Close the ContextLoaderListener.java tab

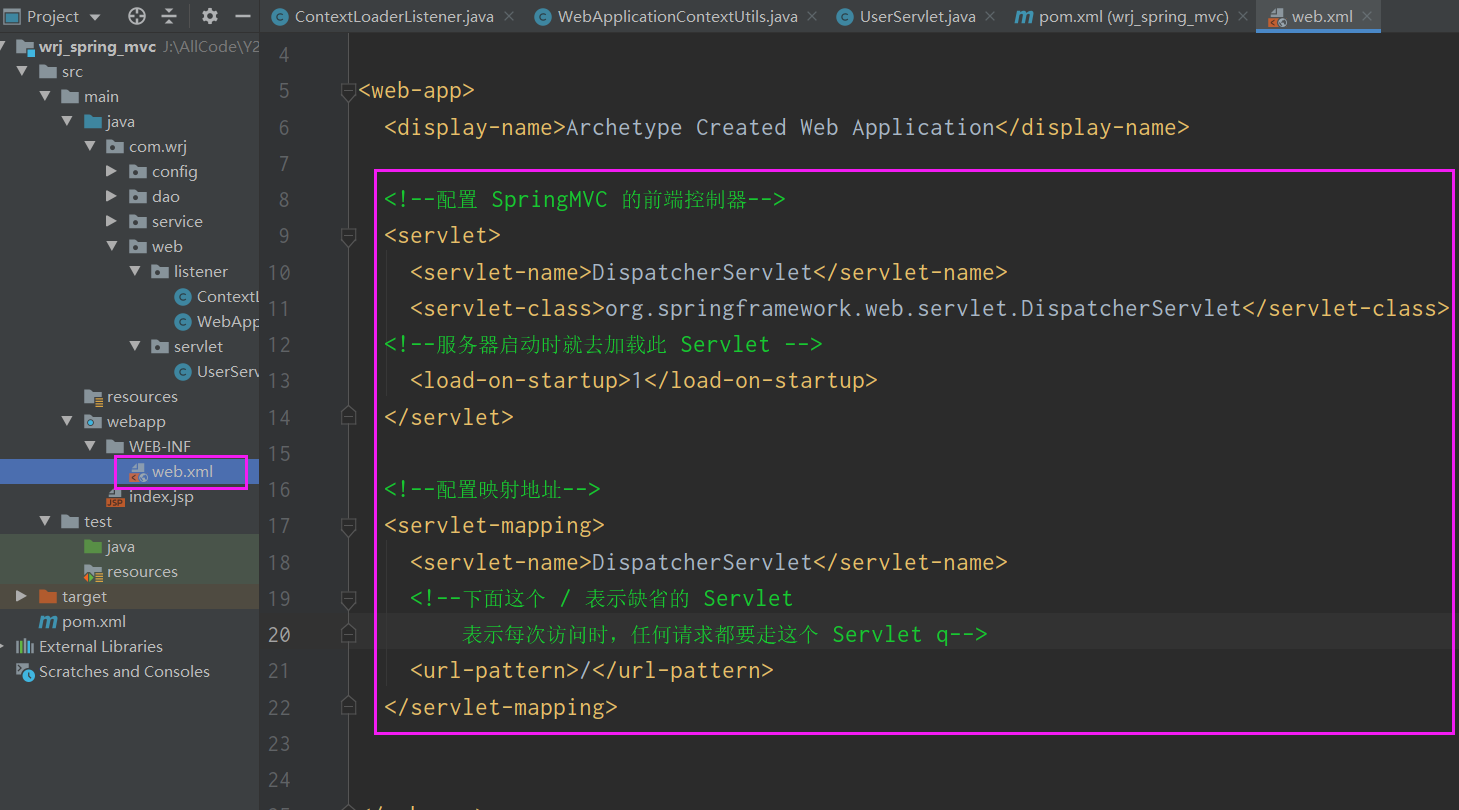[509, 16]
